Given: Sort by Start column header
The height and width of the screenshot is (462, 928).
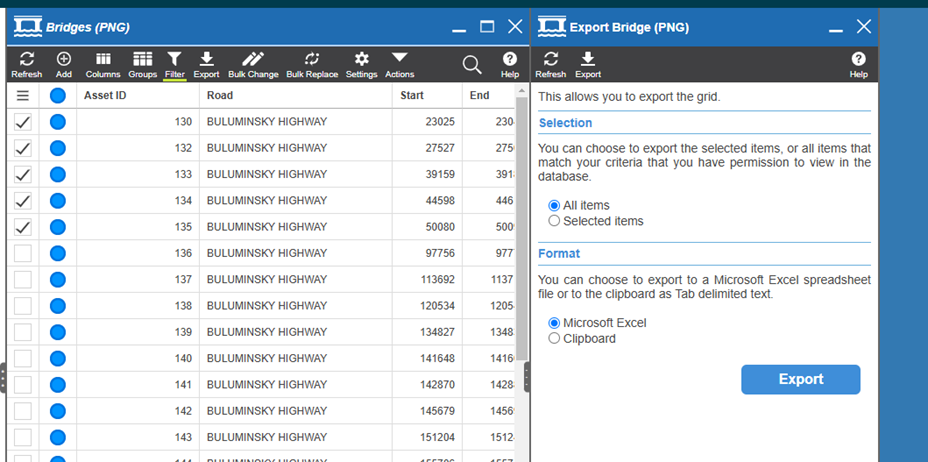Looking at the screenshot, I should (x=427, y=95).
